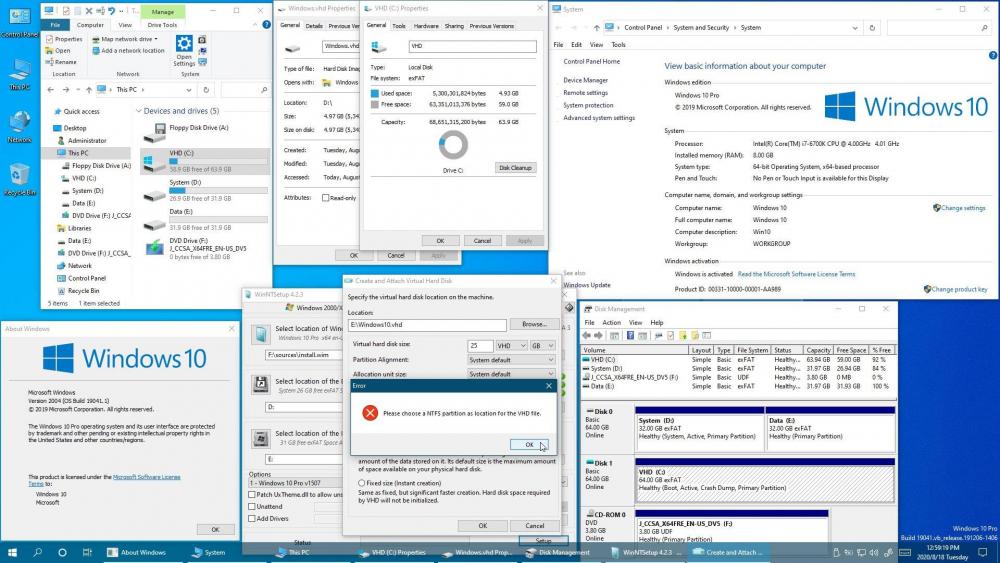Open the Change product key link
Viewport: 1000px width, 563px height.
point(958,289)
